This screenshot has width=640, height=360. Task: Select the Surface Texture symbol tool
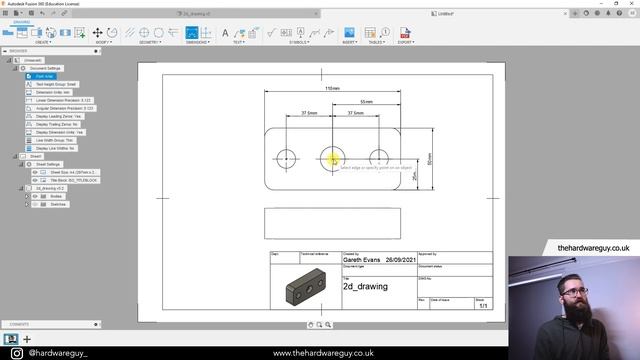point(271,33)
